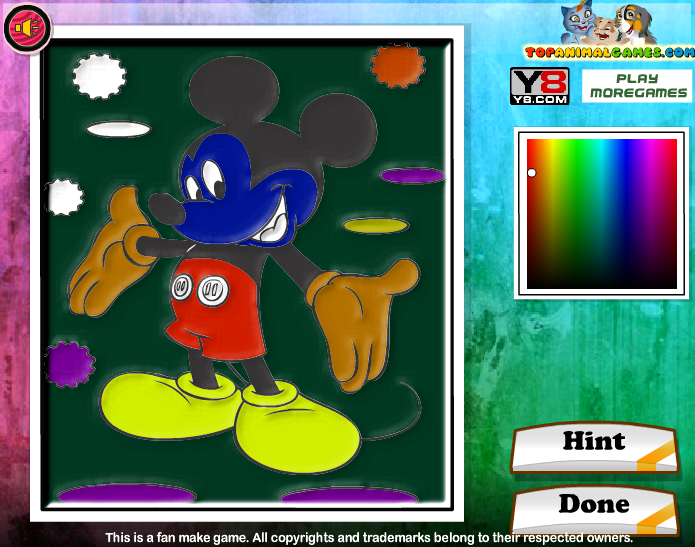
Task: Fill the purple oval near right ear
Action: point(413,176)
